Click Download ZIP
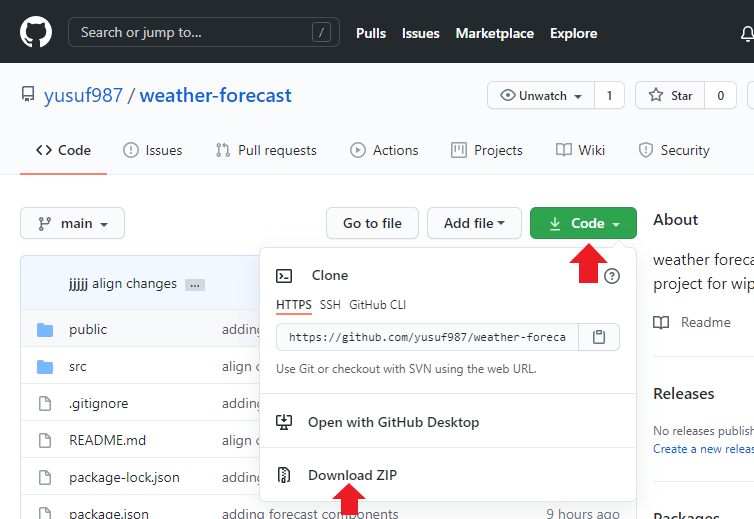This screenshot has width=754, height=519. (352, 475)
